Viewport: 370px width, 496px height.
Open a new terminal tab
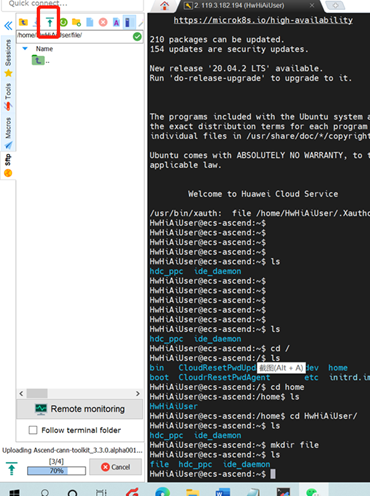click(335, 5)
